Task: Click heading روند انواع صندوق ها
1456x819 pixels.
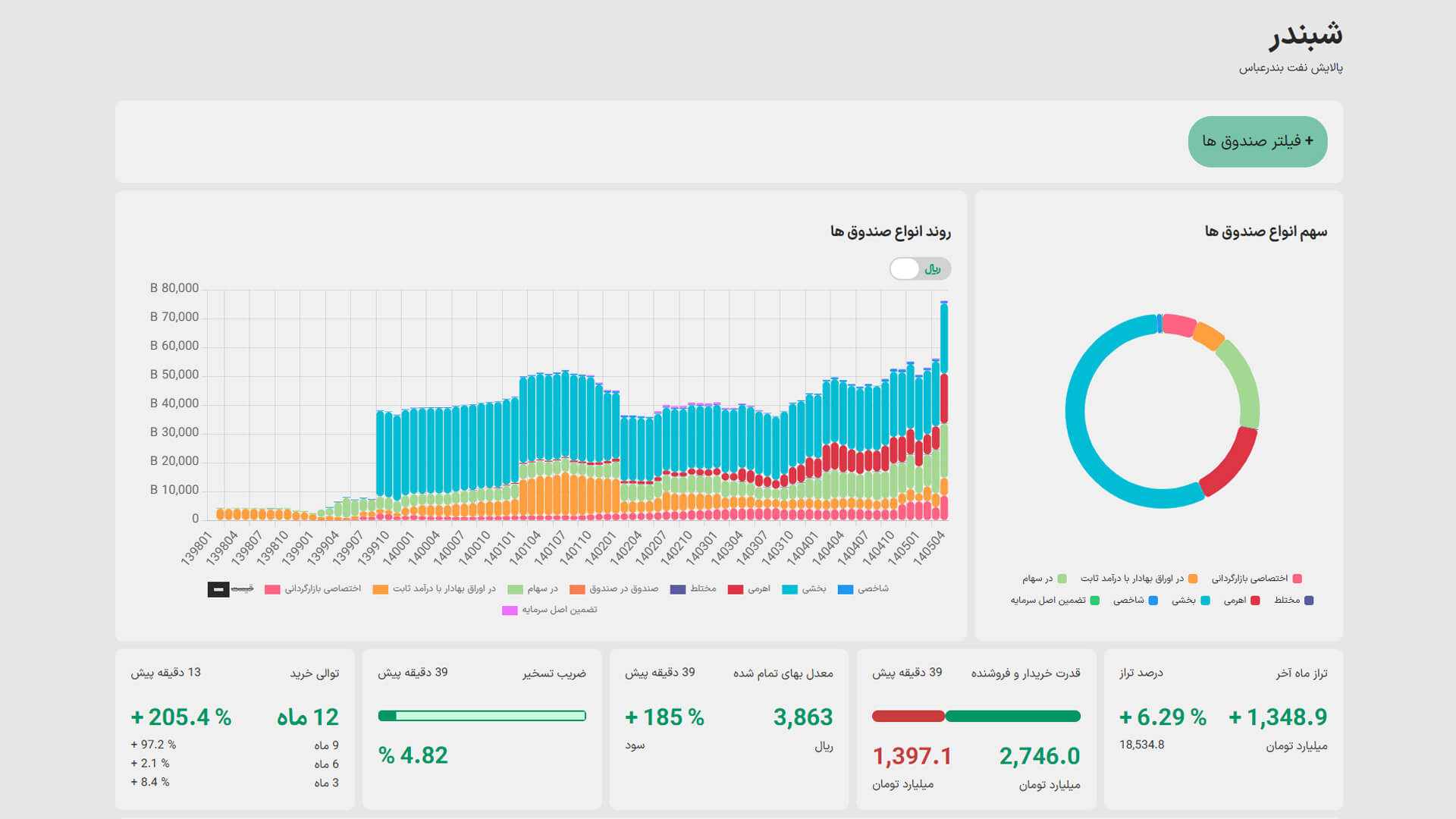Action: (x=890, y=231)
